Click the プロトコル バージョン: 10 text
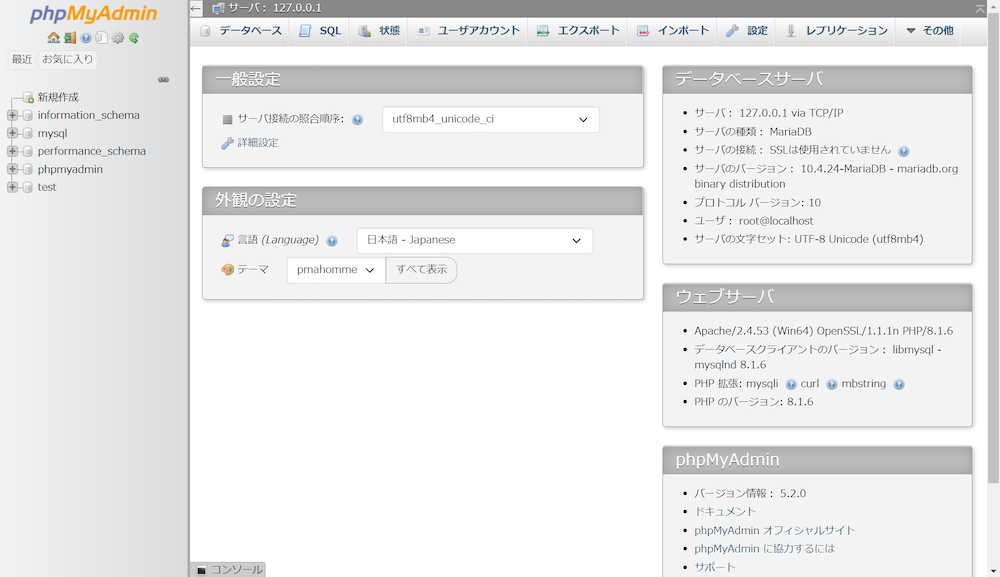This screenshot has height=577, width=1000. [x=758, y=203]
